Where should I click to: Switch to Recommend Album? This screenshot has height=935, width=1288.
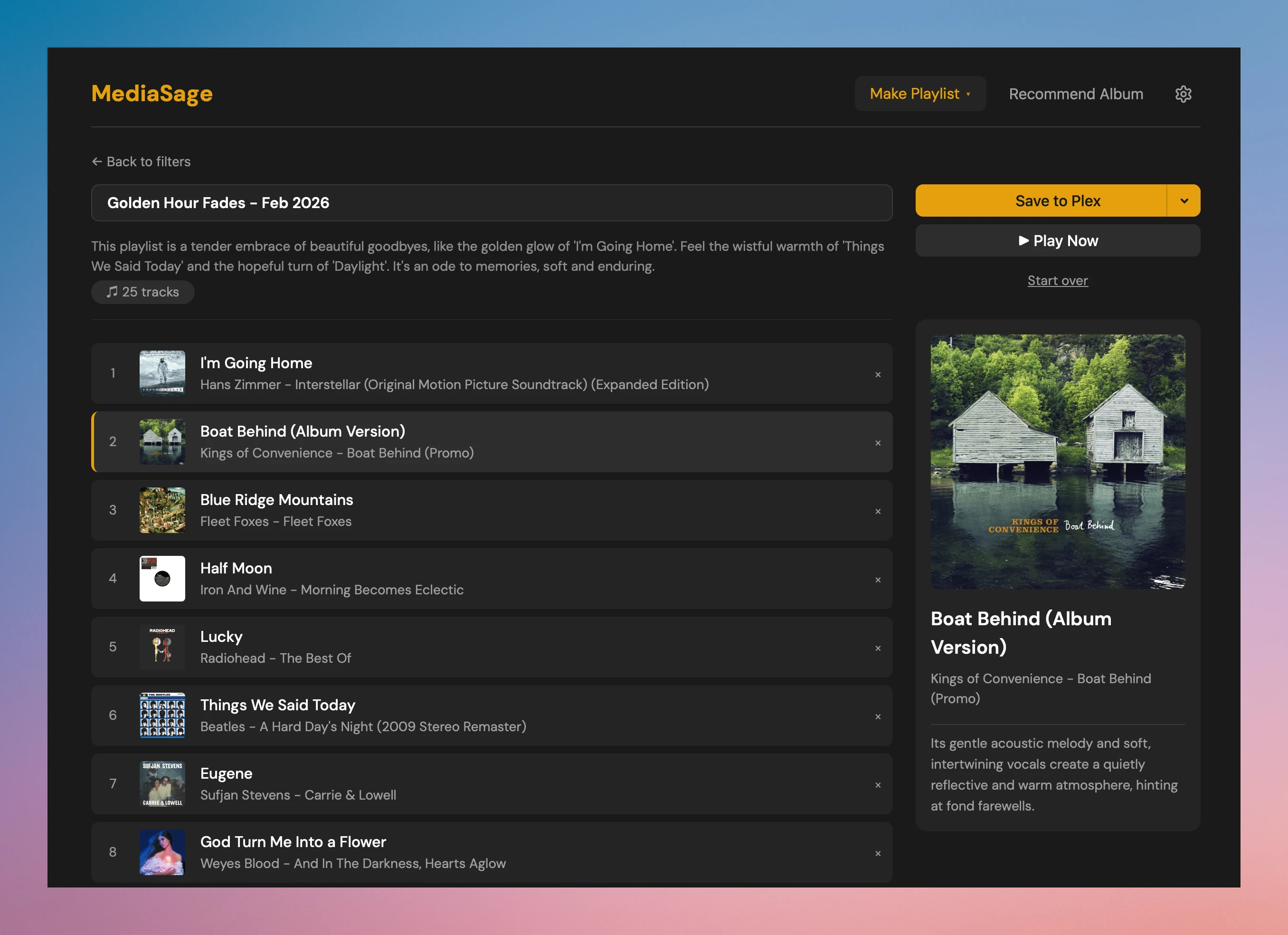[1076, 94]
